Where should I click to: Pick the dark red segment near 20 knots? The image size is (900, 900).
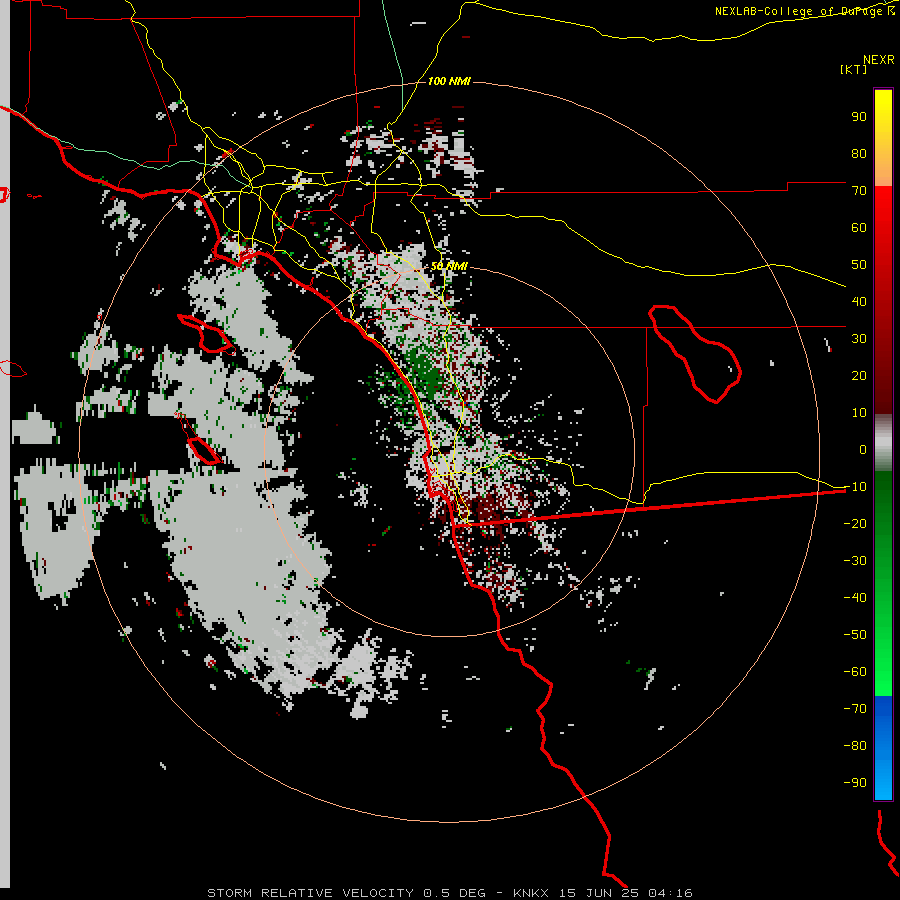[x=883, y=376]
